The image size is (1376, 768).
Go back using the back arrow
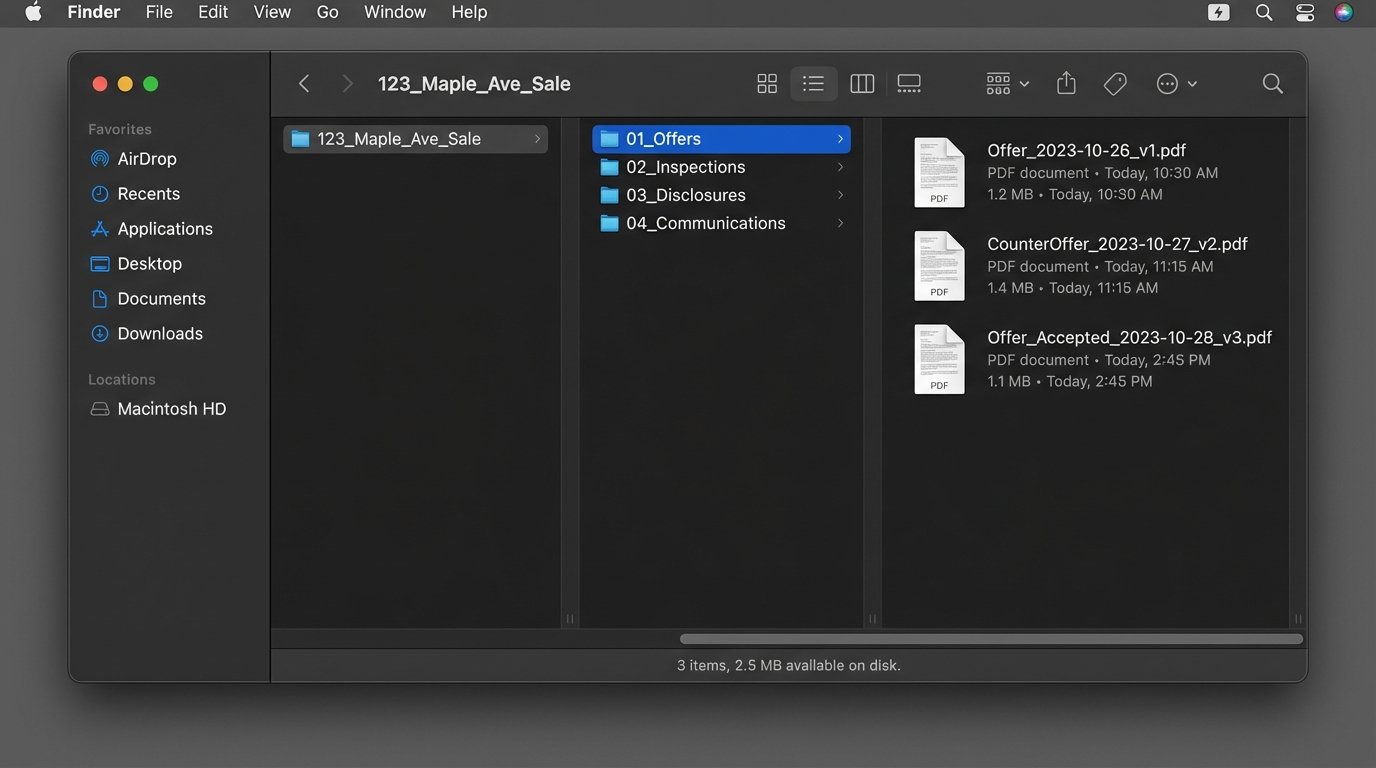point(304,84)
